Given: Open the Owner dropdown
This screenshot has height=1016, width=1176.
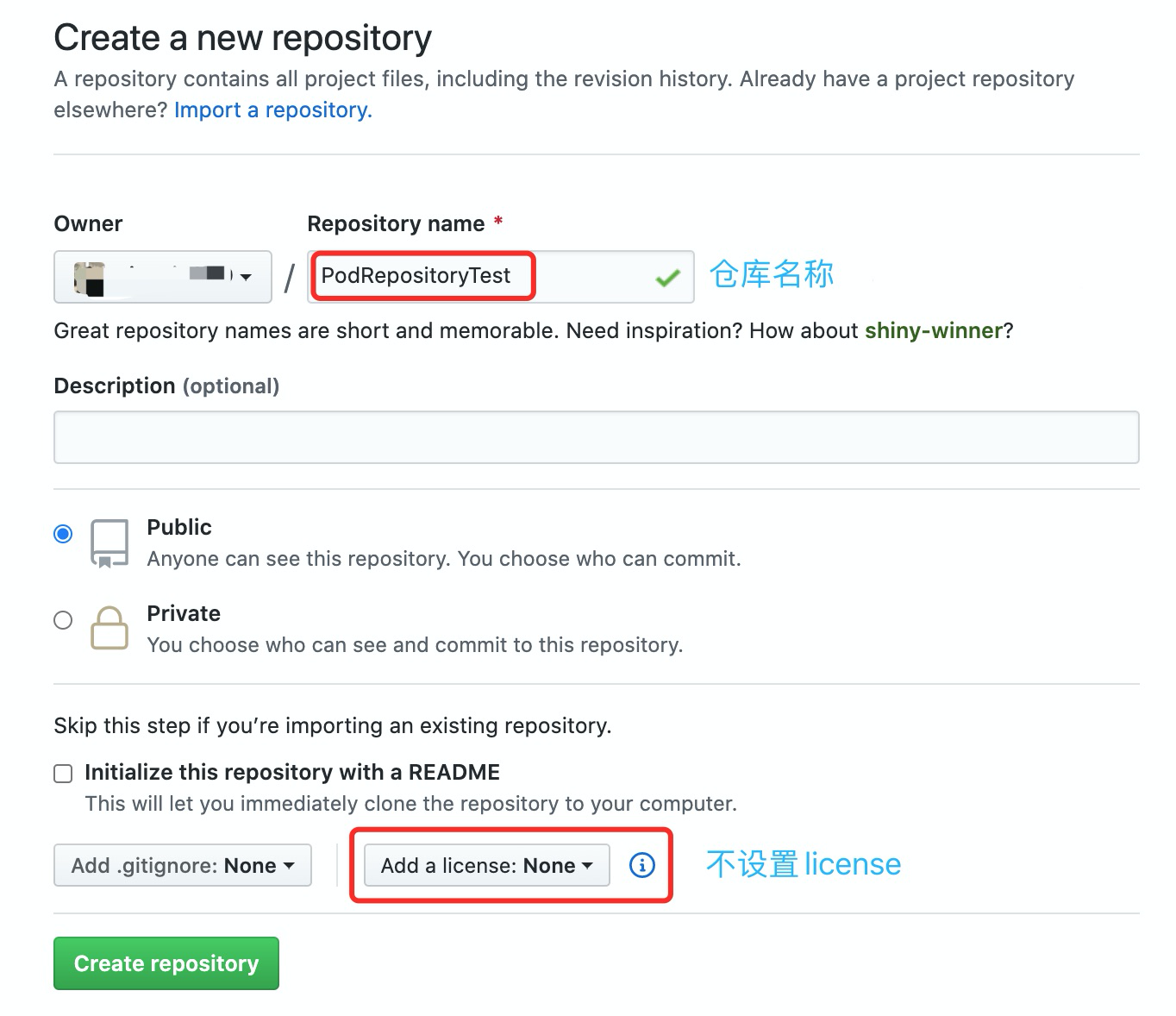Looking at the screenshot, I should (x=162, y=277).
